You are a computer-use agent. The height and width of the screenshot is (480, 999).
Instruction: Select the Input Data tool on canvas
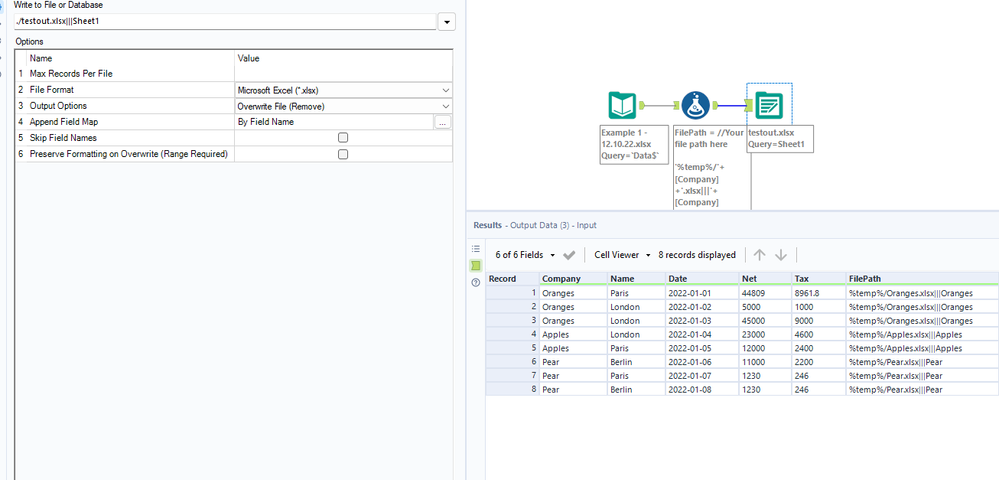(623, 105)
